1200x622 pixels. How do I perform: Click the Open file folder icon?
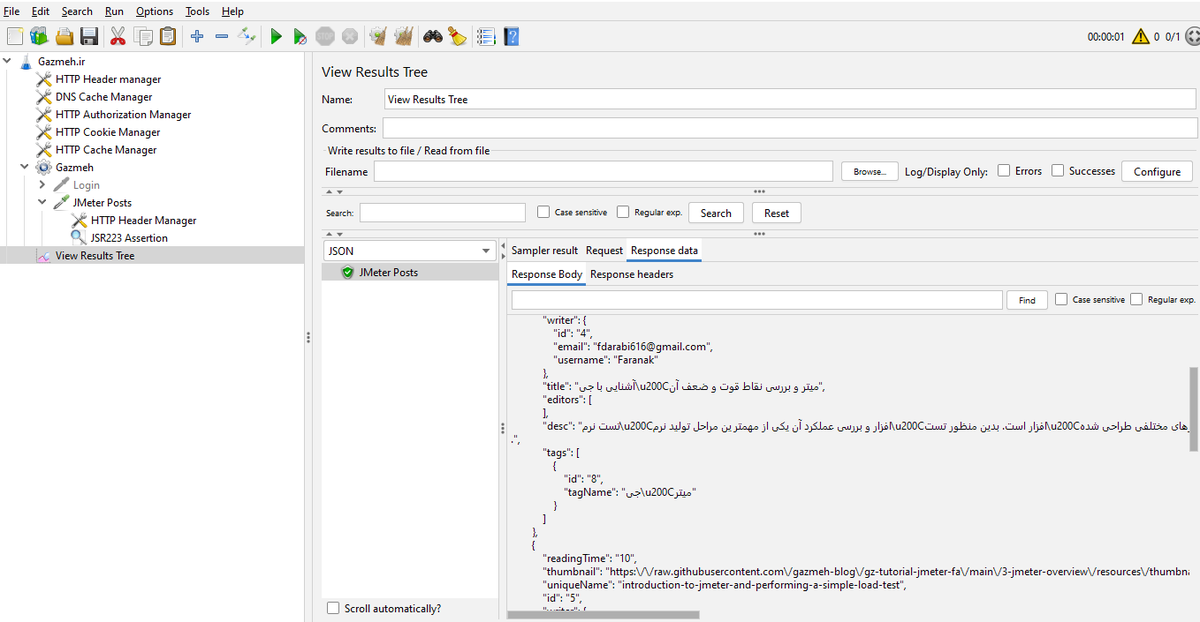[x=65, y=37]
